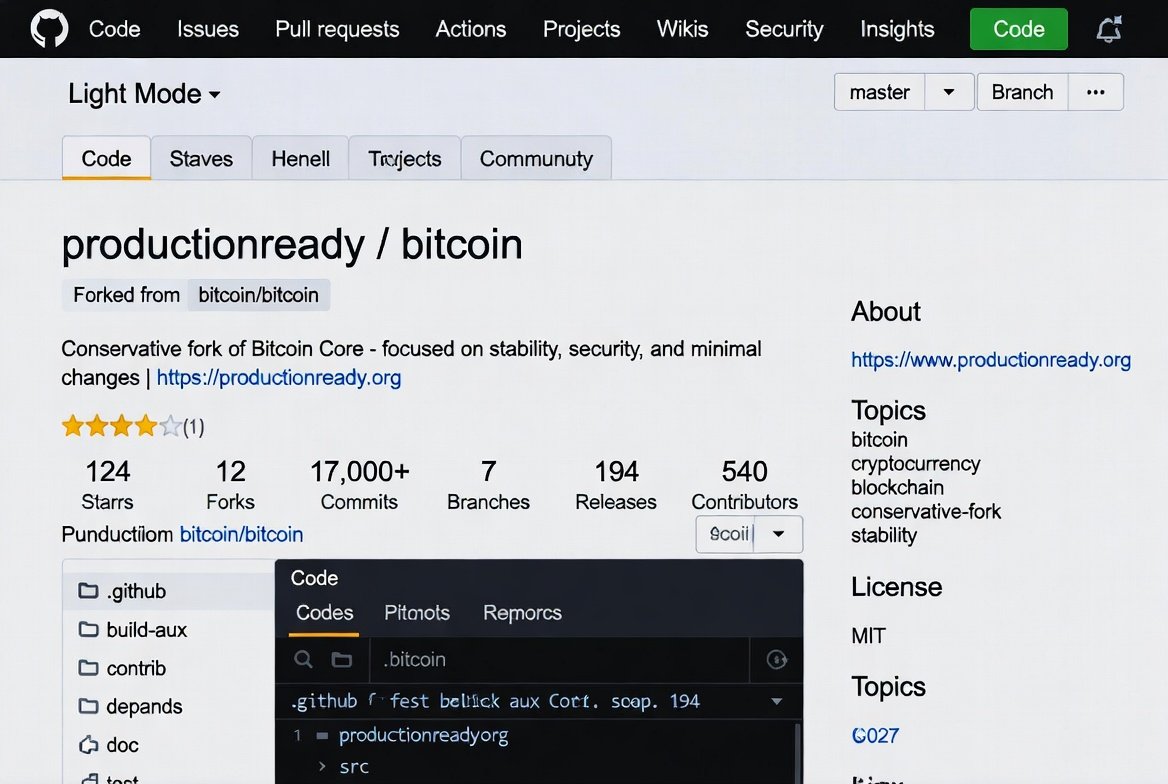Click the cryptocurrency topic
This screenshot has height=784, width=1168.
(915, 464)
